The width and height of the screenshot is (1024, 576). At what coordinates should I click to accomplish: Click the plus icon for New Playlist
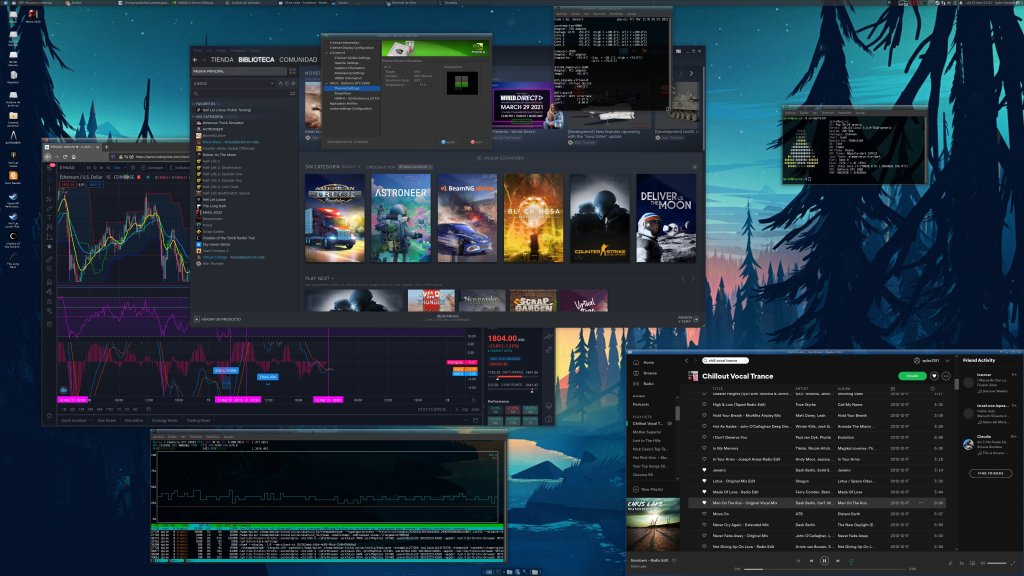636,489
